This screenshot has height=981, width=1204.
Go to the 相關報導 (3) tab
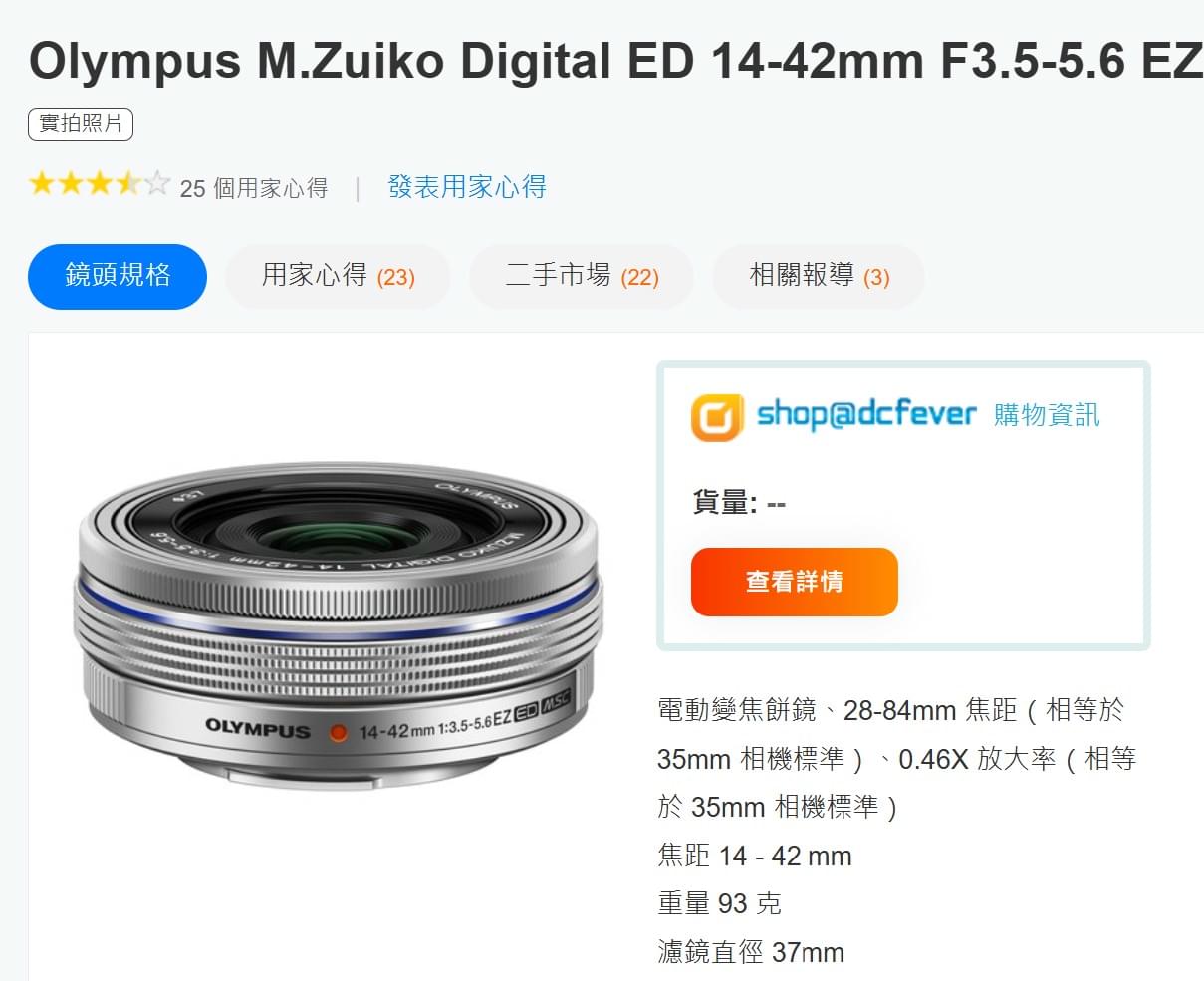pos(819,276)
